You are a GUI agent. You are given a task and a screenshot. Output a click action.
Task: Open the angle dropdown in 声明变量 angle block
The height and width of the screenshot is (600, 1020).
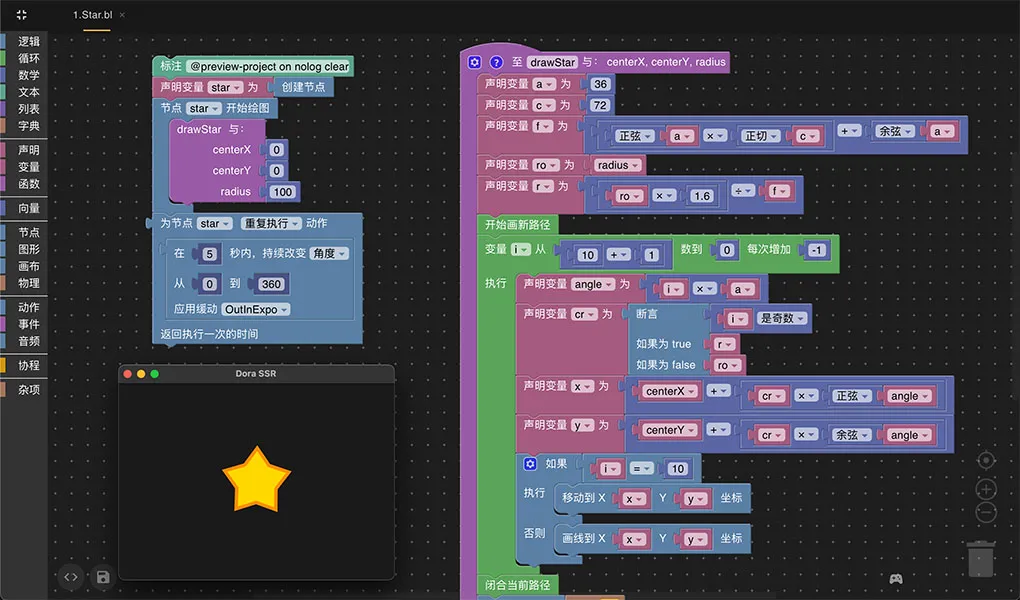593,284
